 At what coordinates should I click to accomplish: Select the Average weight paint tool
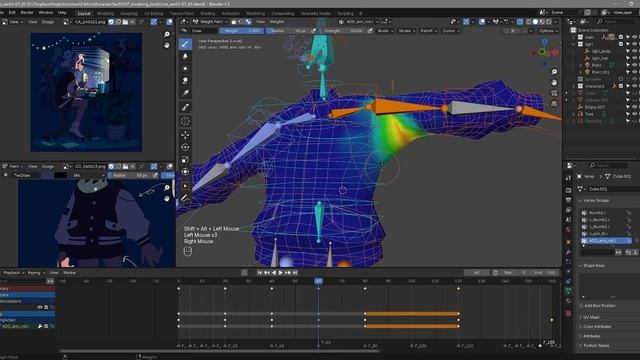click(x=185, y=68)
